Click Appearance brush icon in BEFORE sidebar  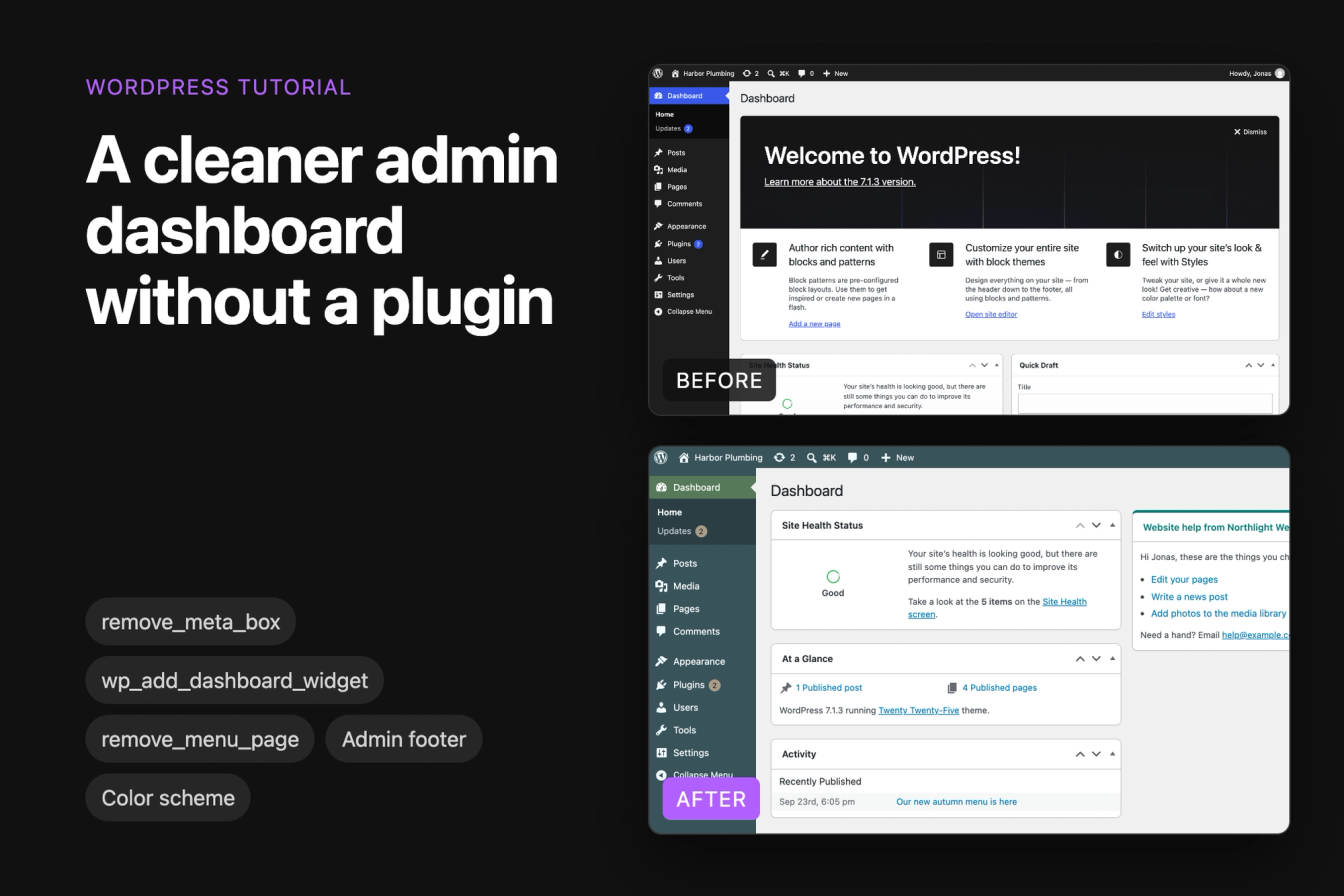[658, 226]
